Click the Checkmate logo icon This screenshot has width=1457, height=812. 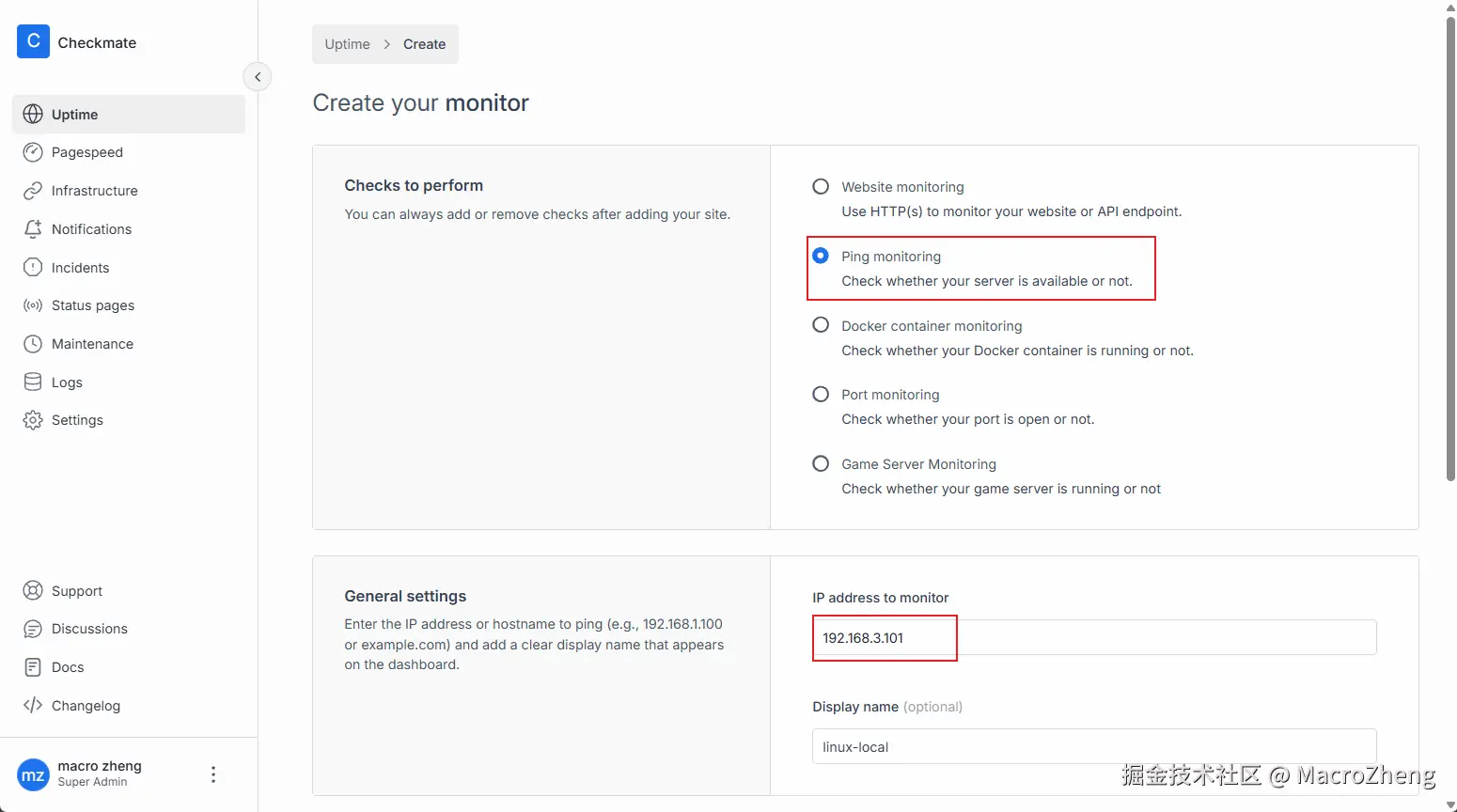tap(33, 41)
